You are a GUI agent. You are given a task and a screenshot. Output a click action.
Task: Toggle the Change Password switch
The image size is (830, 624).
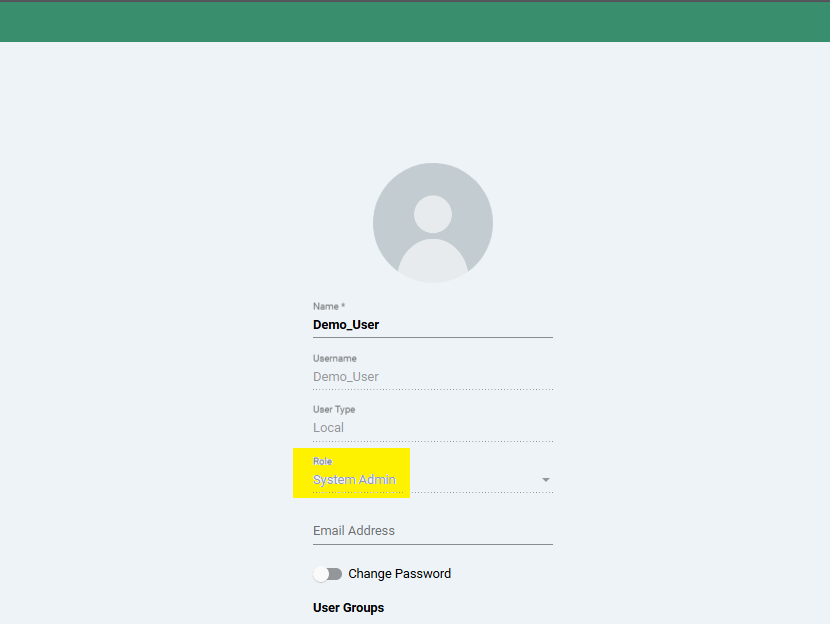click(x=327, y=574)
